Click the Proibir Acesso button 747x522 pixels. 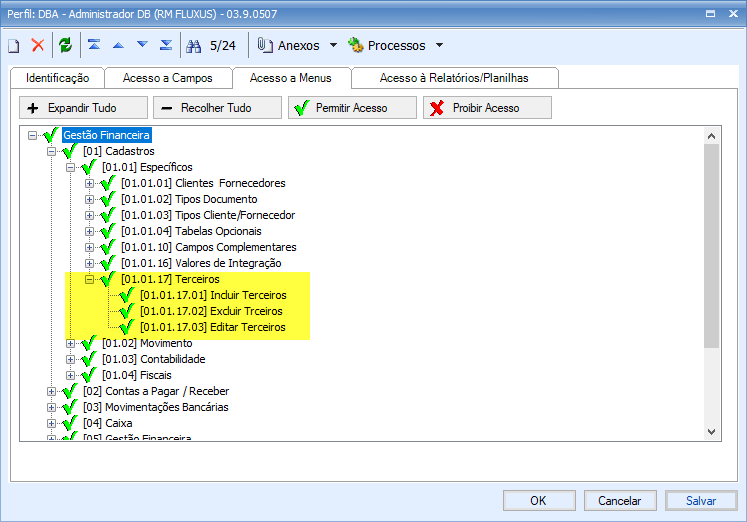(x=487, y=108)
